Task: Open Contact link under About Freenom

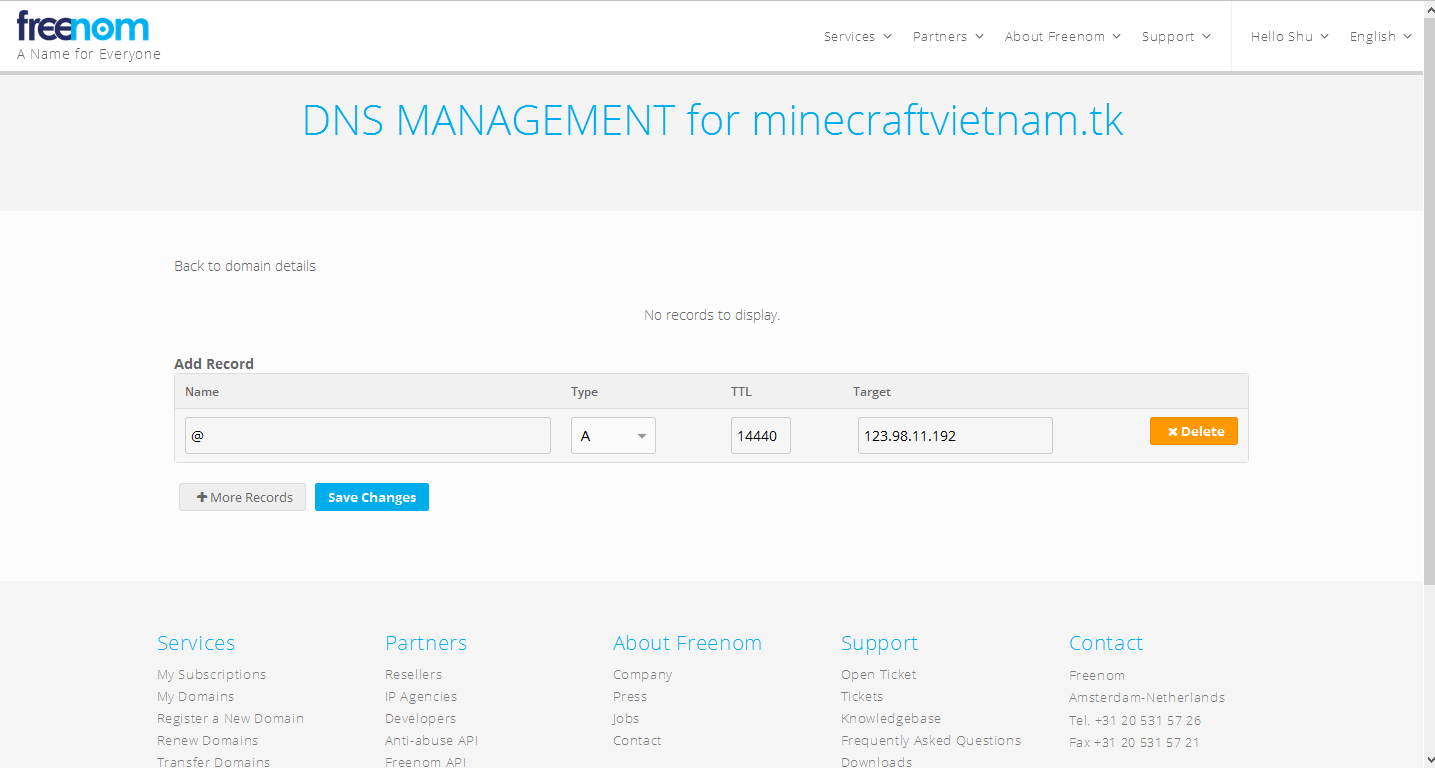Action: (638, 741)
